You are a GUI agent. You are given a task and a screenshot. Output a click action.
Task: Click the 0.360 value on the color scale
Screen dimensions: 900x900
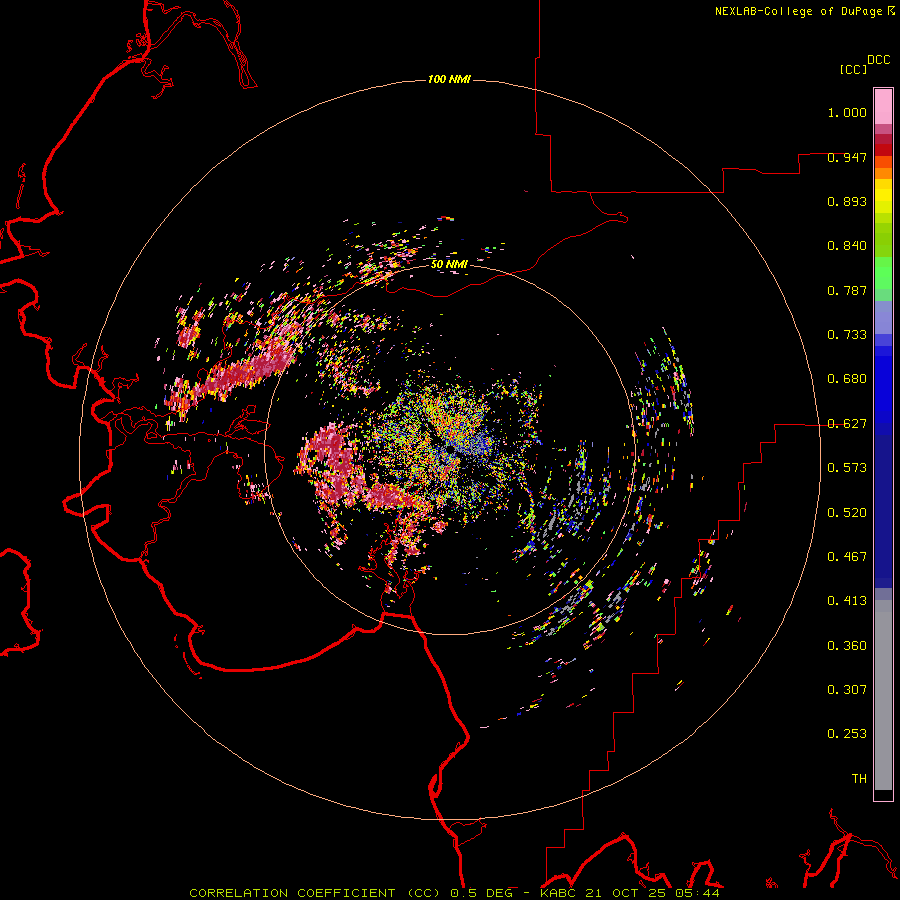point(847,646)
